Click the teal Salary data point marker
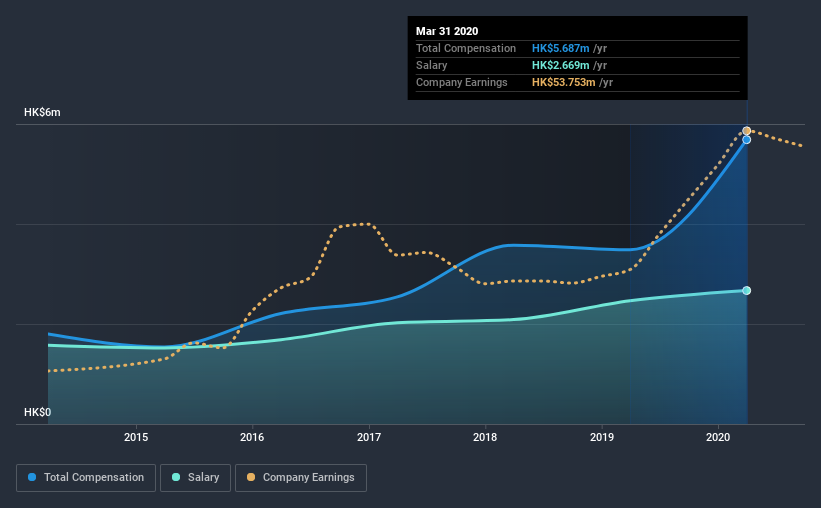The image size is (821, 508). click(747, 291)
